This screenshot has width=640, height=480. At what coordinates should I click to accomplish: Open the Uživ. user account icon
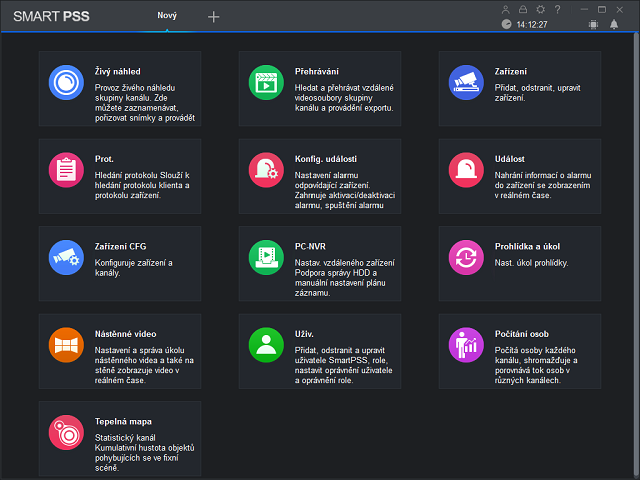(x=266, y=345)
